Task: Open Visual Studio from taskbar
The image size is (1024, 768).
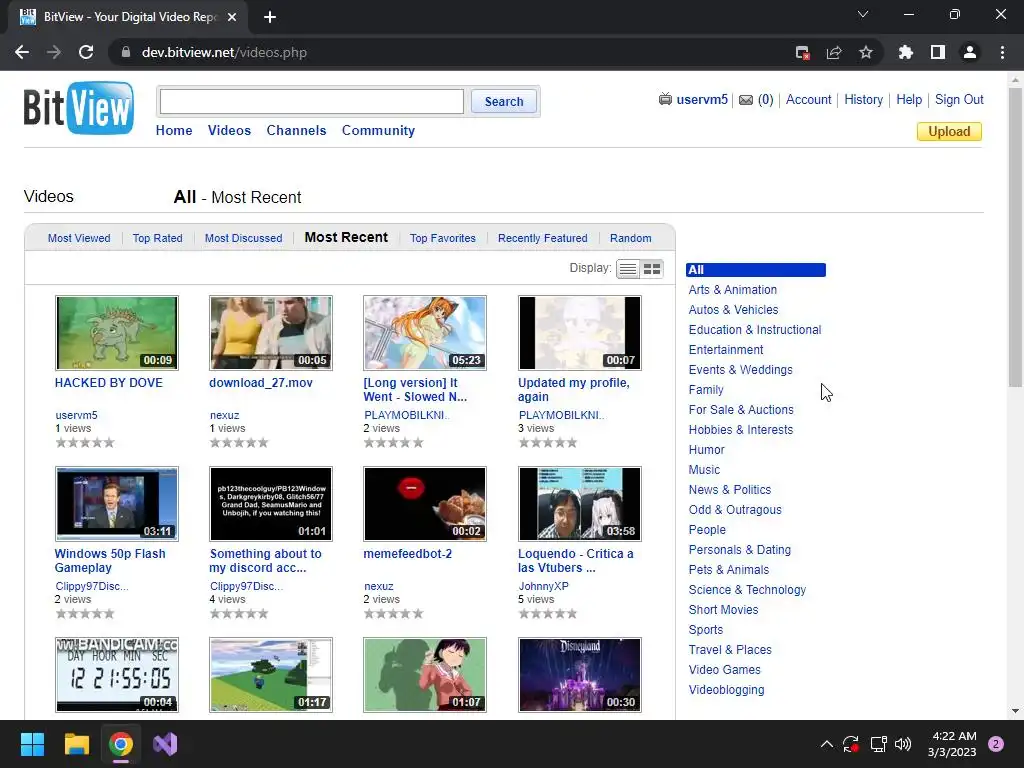Action: click(x=165, y=744)
